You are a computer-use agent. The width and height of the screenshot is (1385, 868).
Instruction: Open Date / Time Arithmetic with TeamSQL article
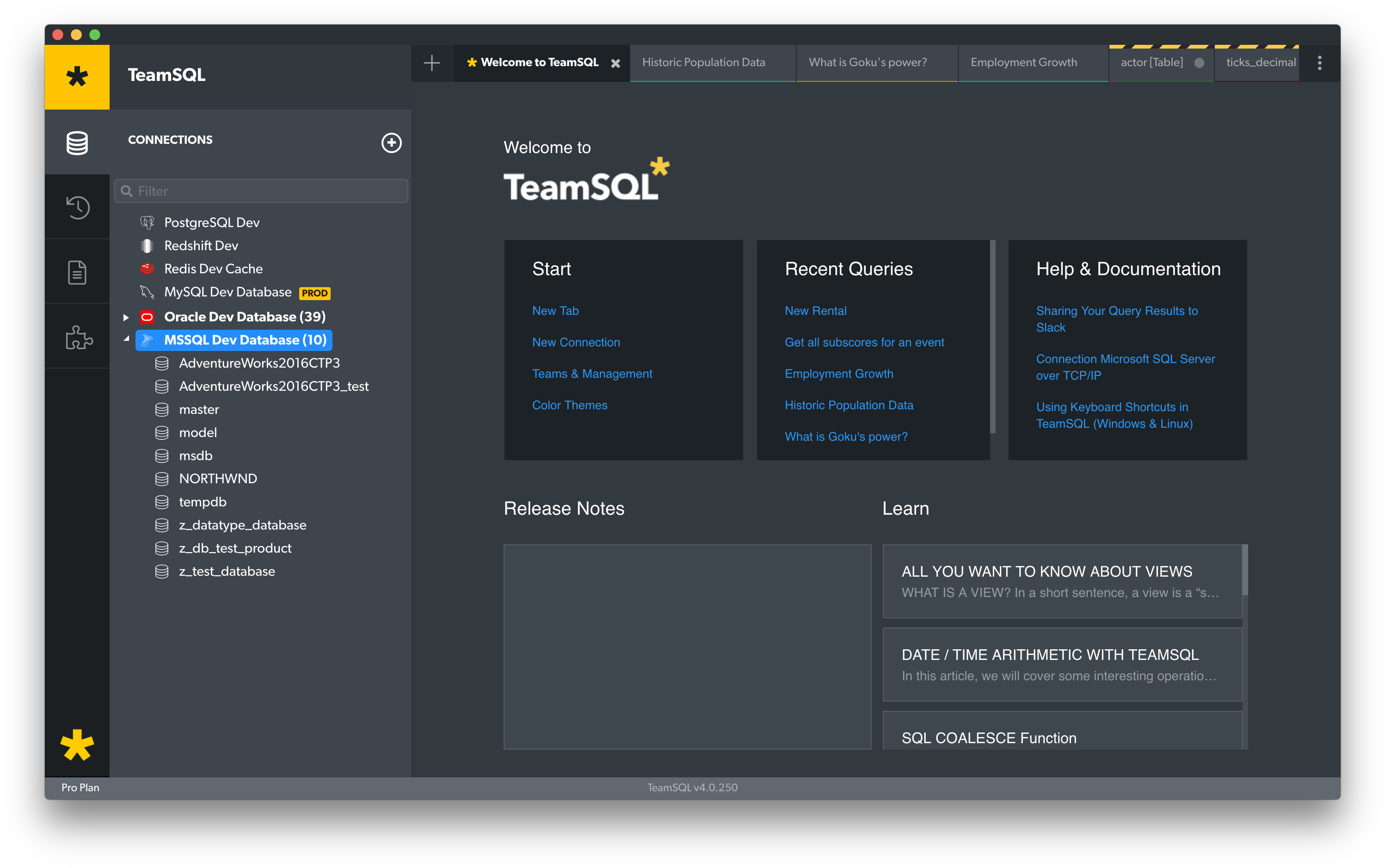tap(1062, 664)
